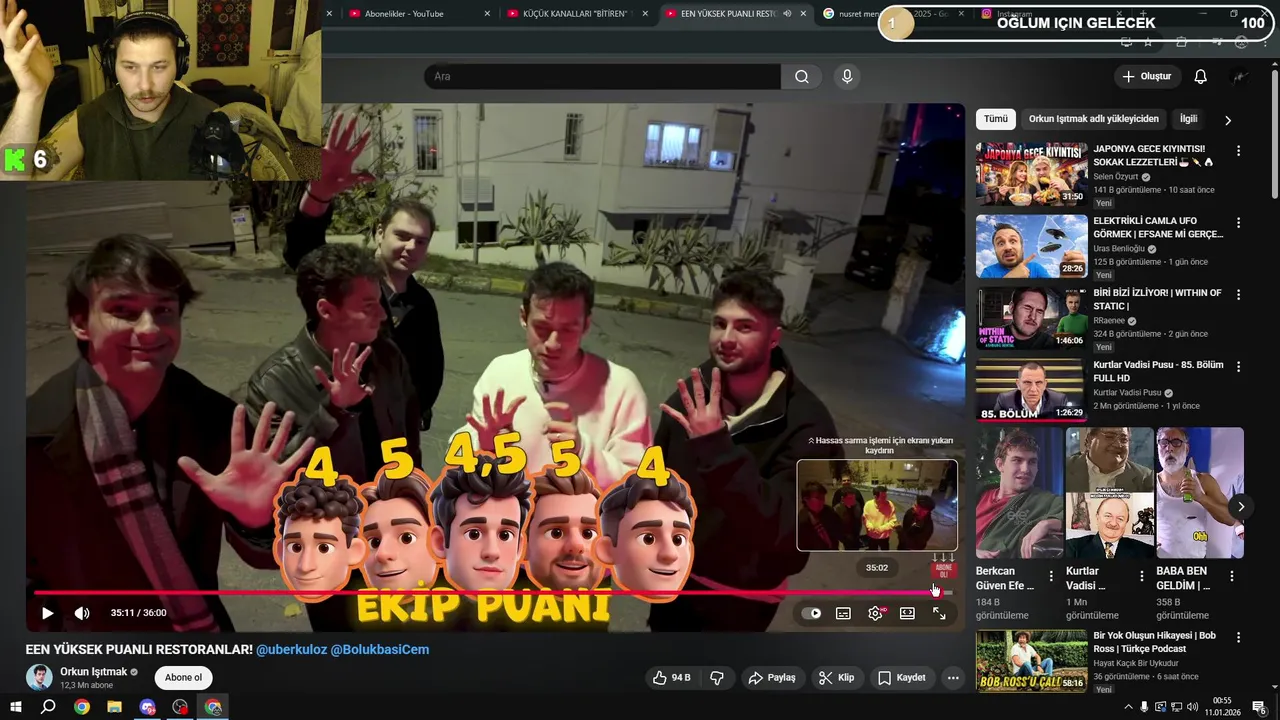The width and height of the screenshot is (1280, 720).
Task: Open OBS Studio from taskbar
Action: pyautogui.click(x=180, y=707)
